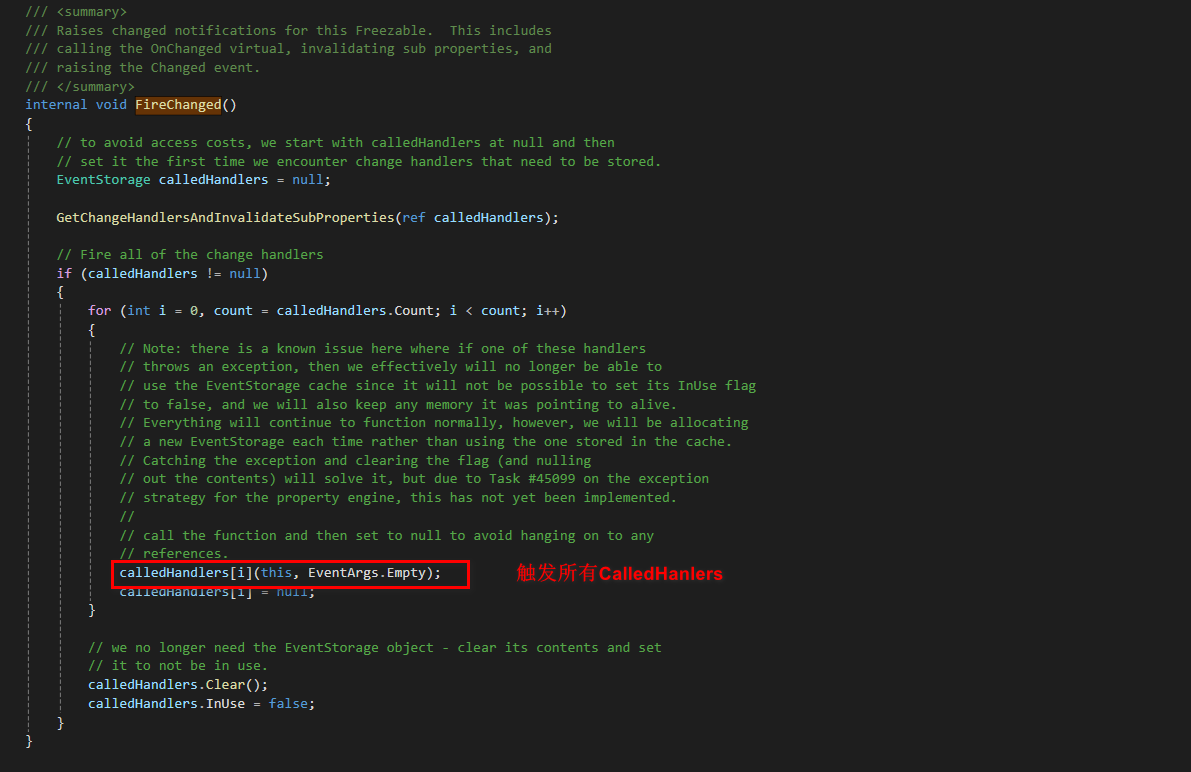Click comment '// Fire all of the change handlers'
The width and height of the screenshot is (1191, 772).
190,255
